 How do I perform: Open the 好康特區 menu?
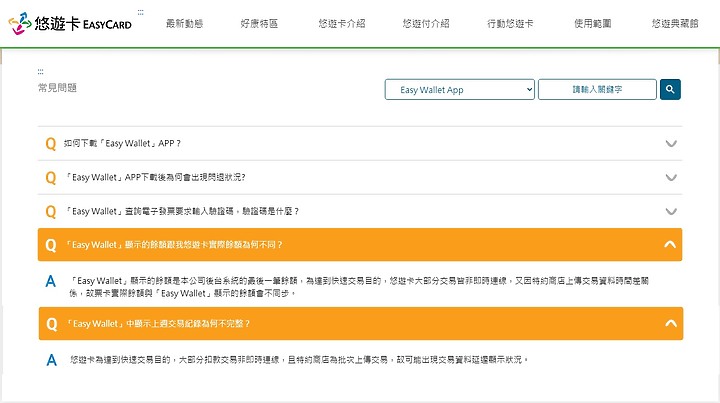(x=259, y=23)
